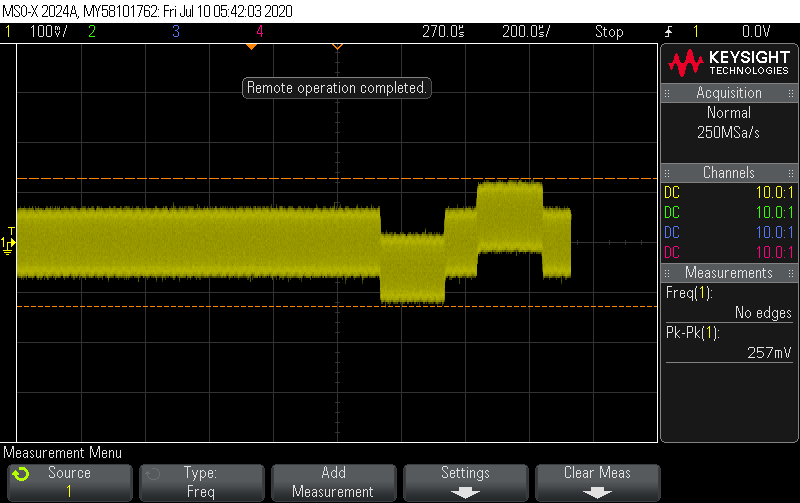Click the green 10.0:1 probe ratio
Viewport: 800px width, 503px height.
pos(774,213)
